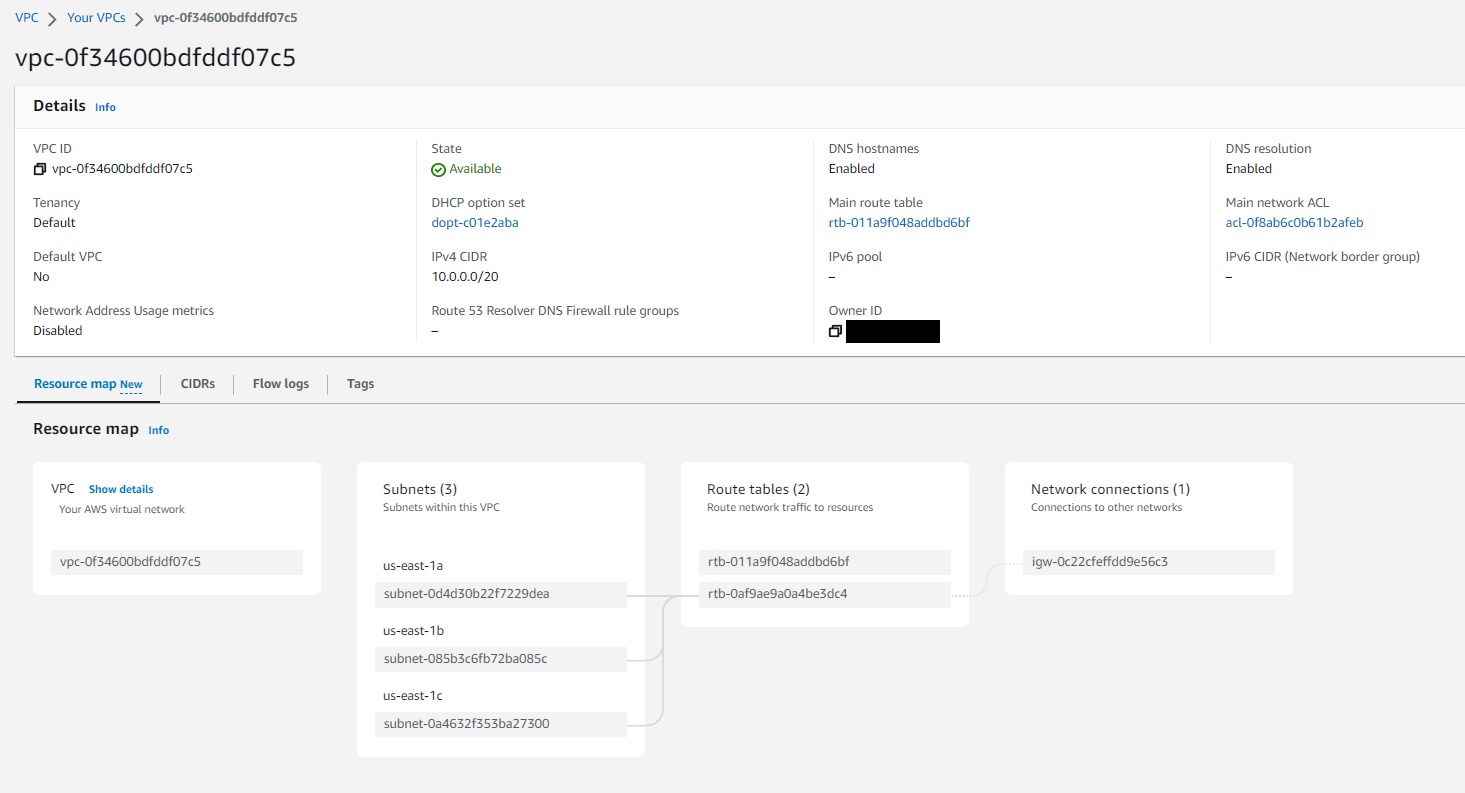Open DHCP option set dopt-c01e2aba
This screenshot has height=793, width=1465.
point(474,222)
